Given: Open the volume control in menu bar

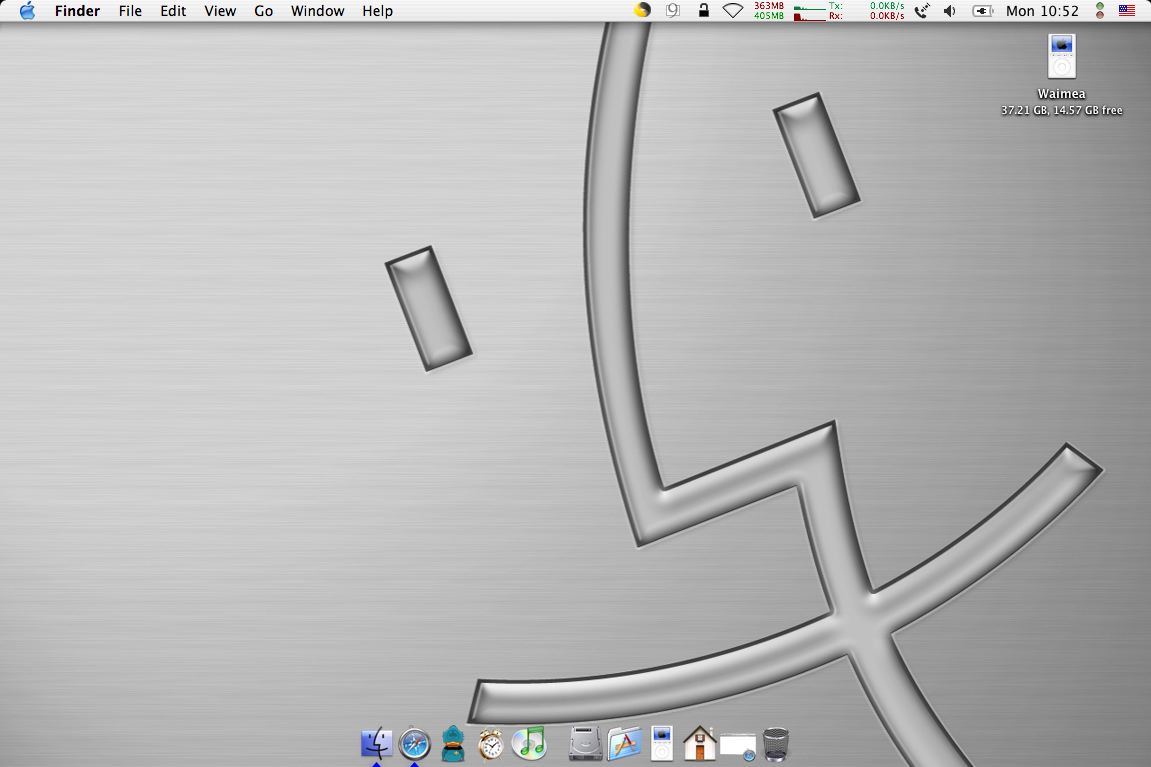Looking at the screenshot, I should point(949,11).
